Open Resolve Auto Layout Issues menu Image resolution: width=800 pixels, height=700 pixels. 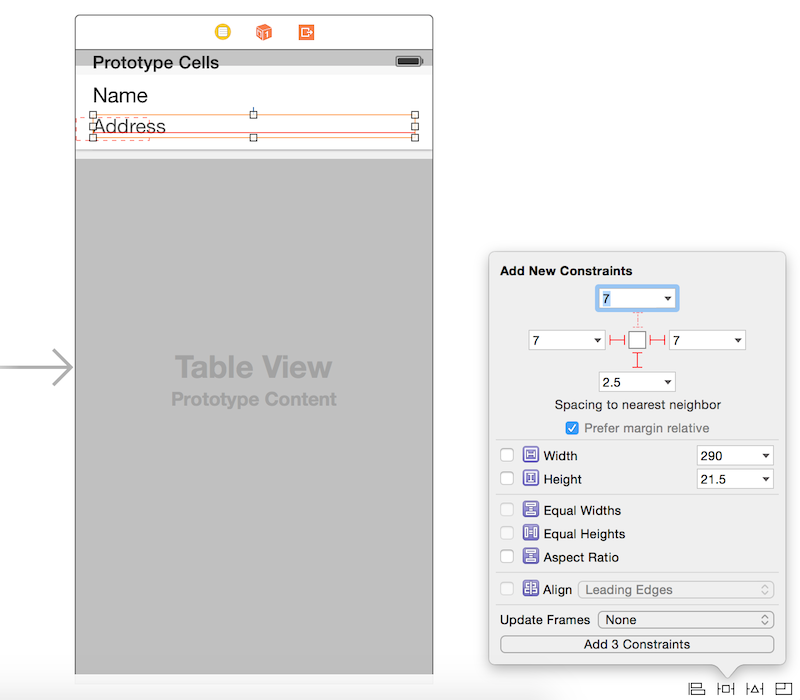[x=755, y=688]
